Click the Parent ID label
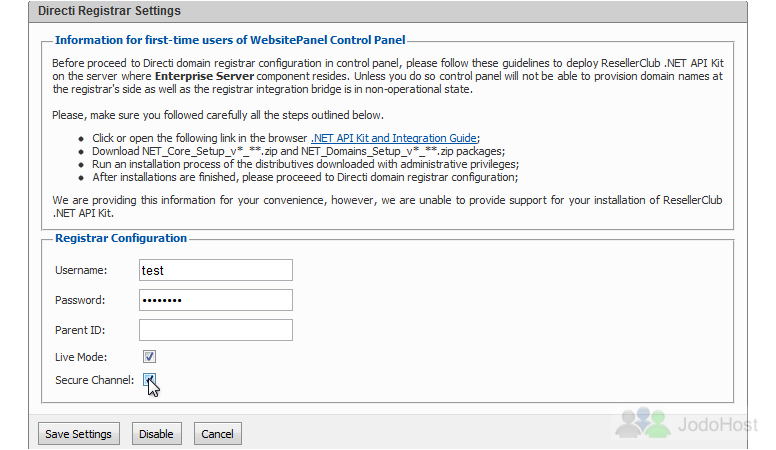 [80, 330]
